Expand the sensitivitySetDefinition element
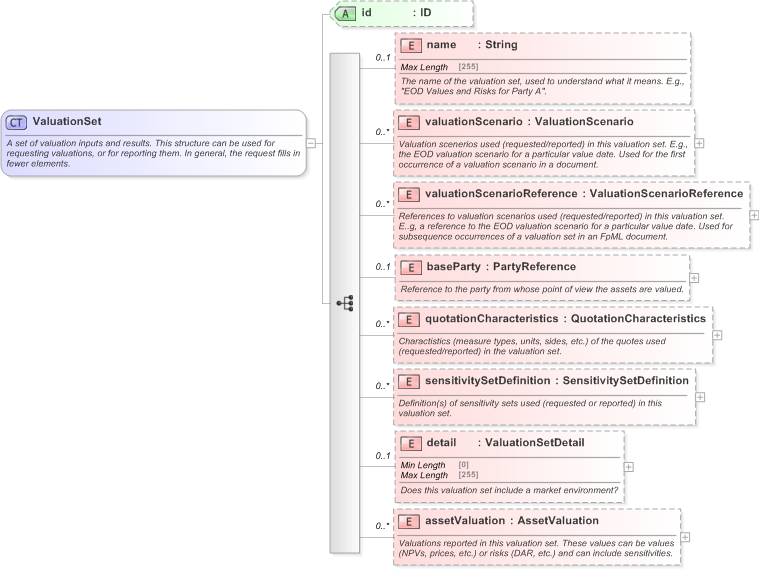Screen dimensions: 759x570 pos(700,397)
